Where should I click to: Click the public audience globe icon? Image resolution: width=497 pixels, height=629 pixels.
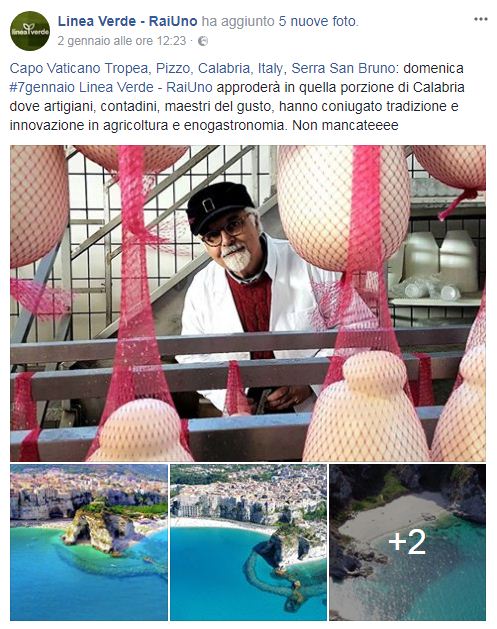[x=203, y=41]
